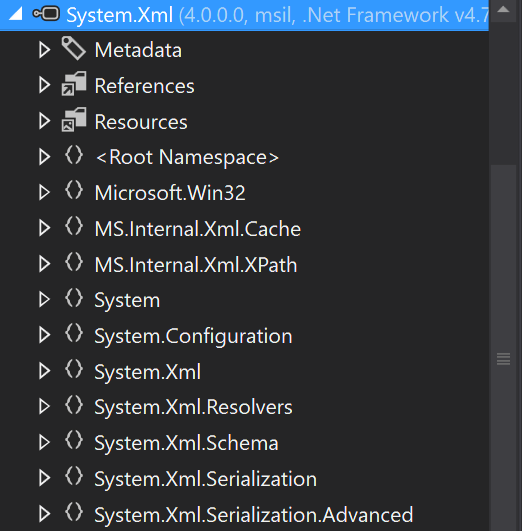
Task: Select the References row label
Action: 144,86
